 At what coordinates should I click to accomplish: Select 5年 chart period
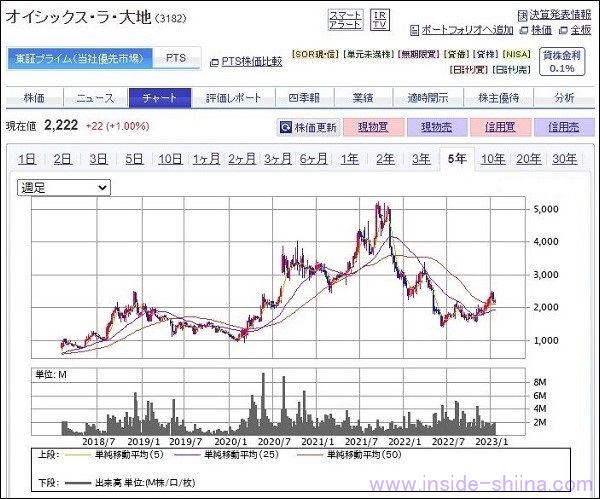[x=457, y=159]
